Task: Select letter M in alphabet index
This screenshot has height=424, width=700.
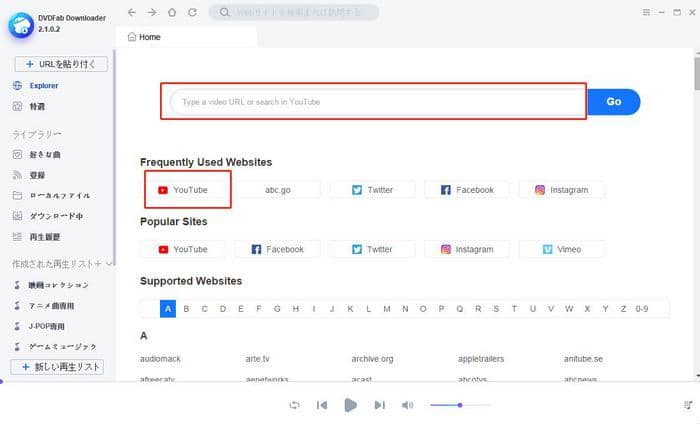Action: (x=387, y=309)
